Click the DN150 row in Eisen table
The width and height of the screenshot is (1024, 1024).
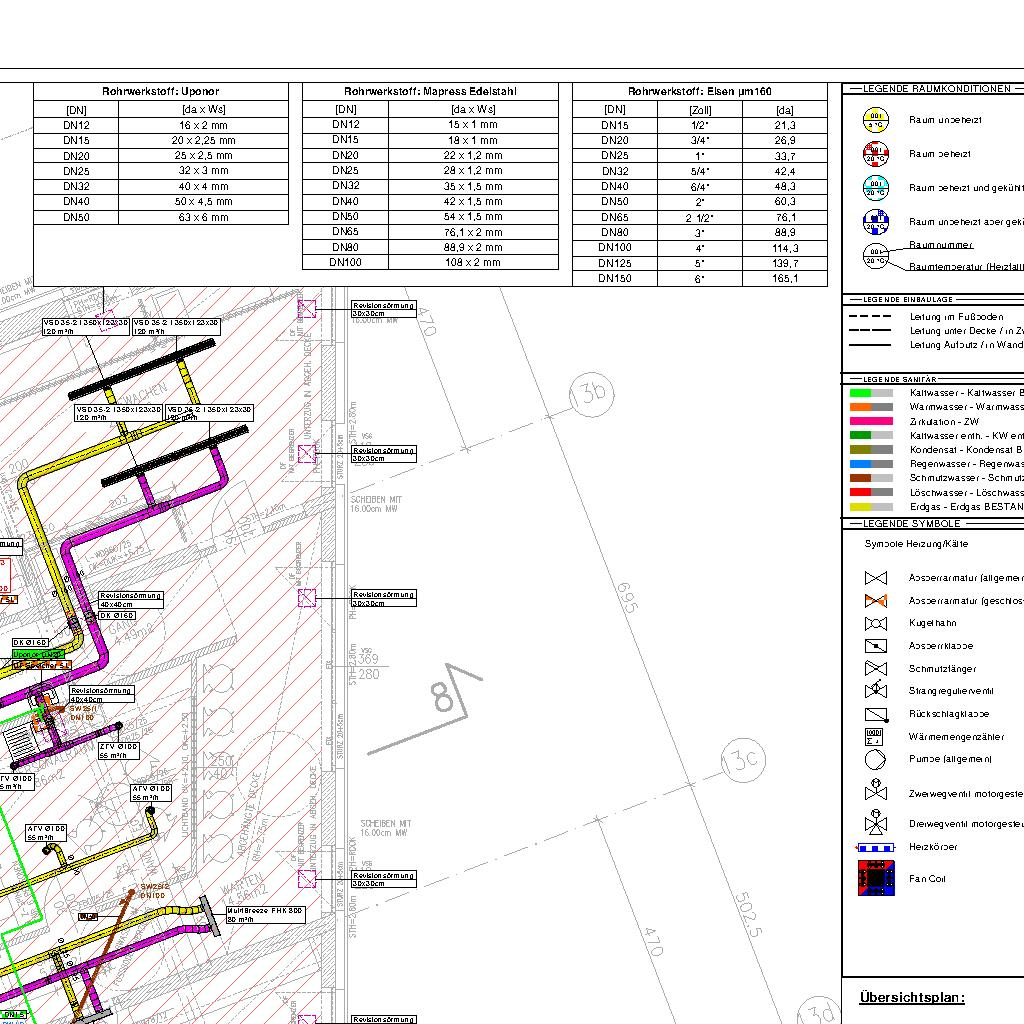[x=699, y=278]
